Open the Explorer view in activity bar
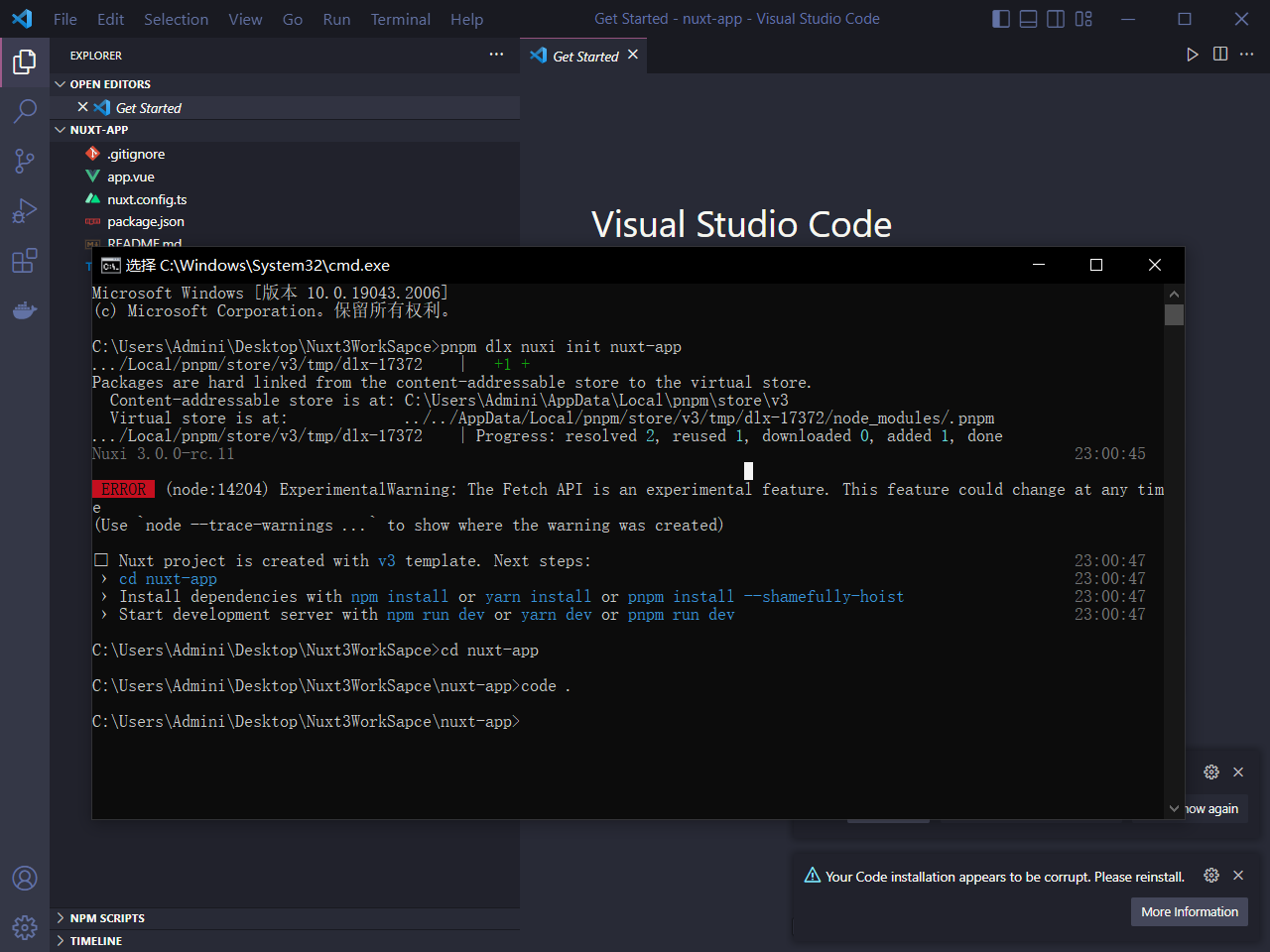 [25, 62]
